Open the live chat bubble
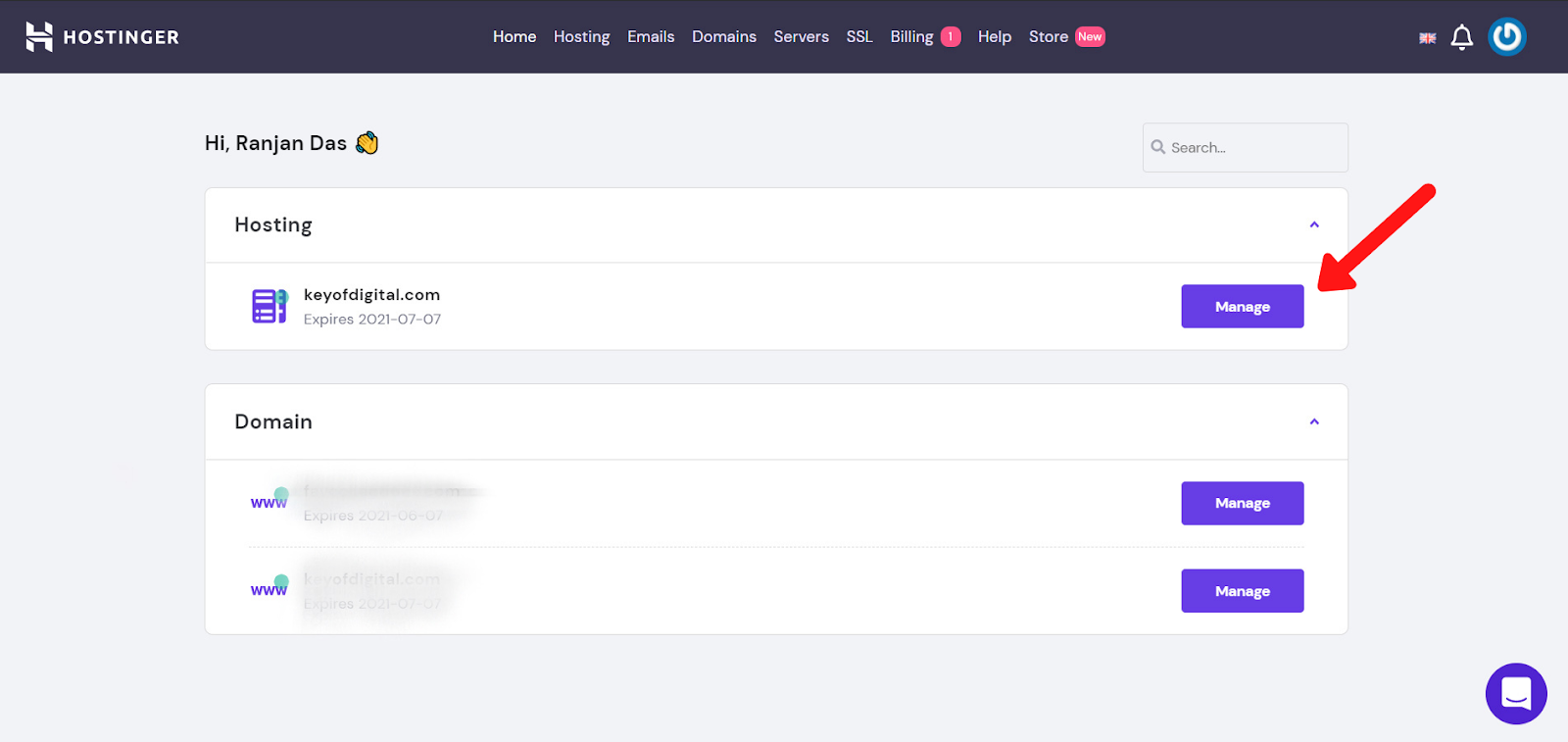 [1516, 693]
